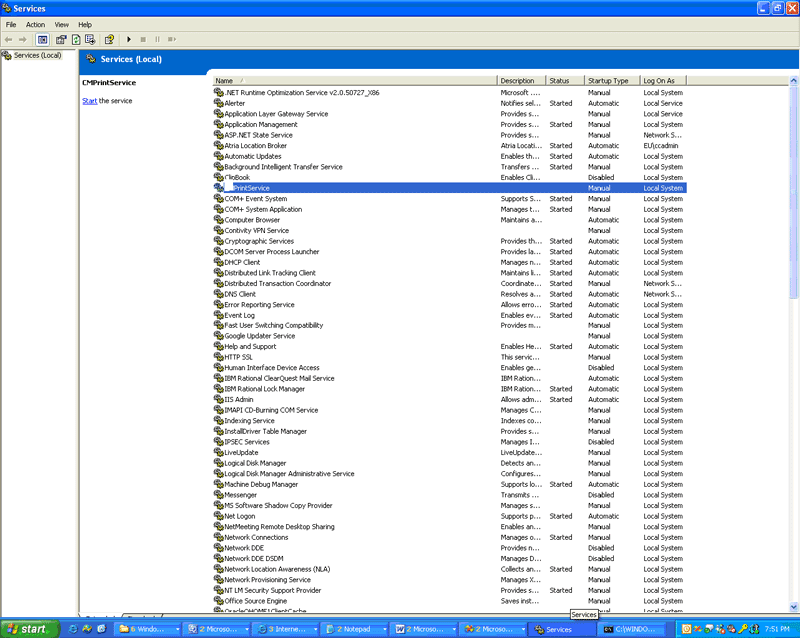Select the Cryptographic Services row
The image size is (800, 638).
point(449,241)
